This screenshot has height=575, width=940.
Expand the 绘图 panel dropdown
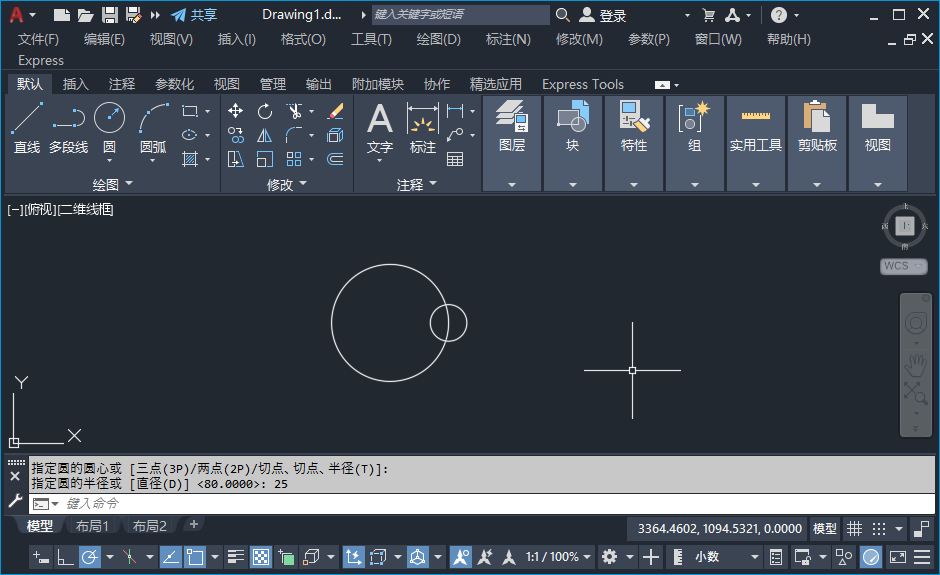[113, 184]
